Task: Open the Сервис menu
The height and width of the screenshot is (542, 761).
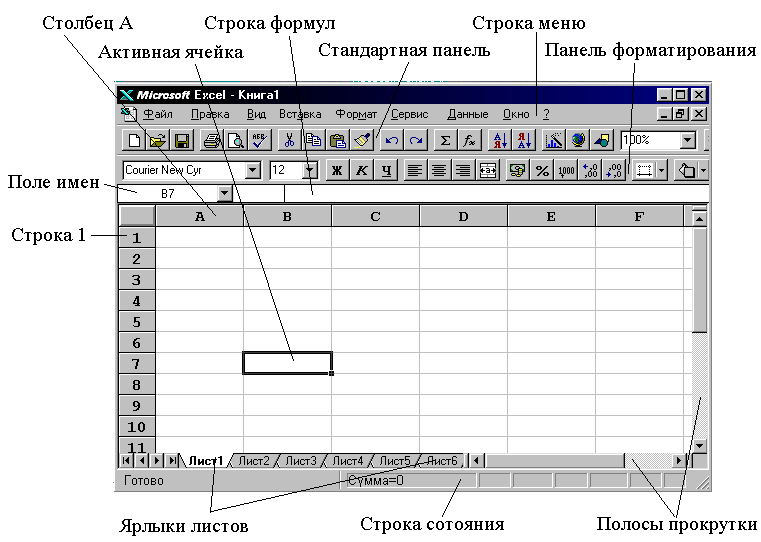Action: pos(410,115)
